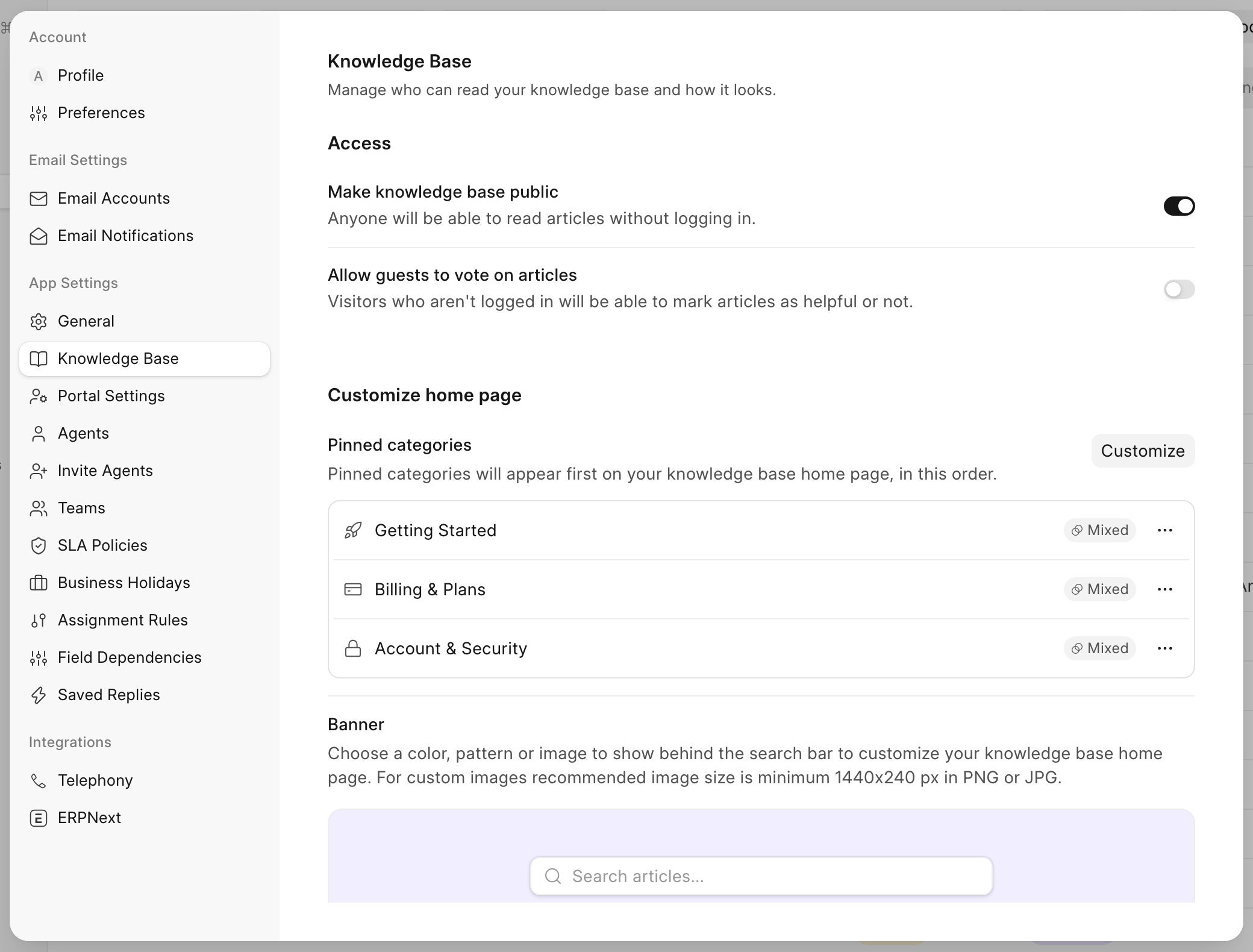Disable the Make knowledge base public toggle
Image resolution: width=1253 pixels, height=952 pixels.
pyautogui.click(x=1179, y=206)
